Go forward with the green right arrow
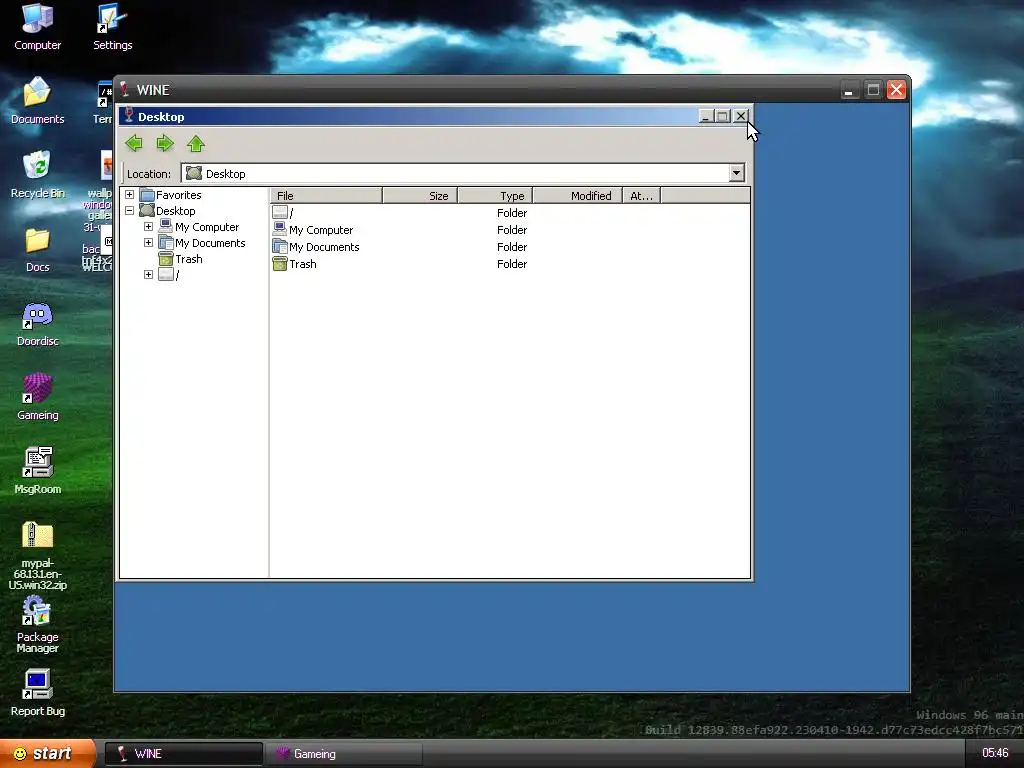This screenshot has width=1024, height=768. (x=165, y=143)
